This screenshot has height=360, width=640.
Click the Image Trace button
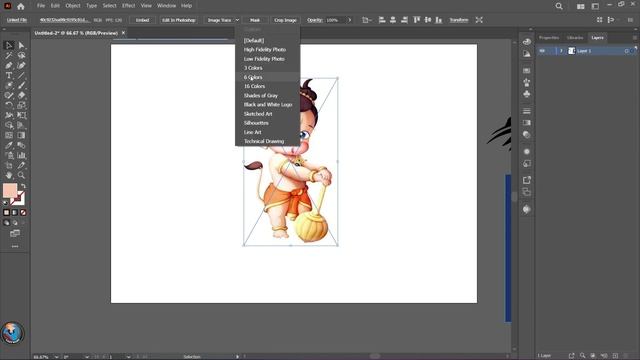point(219,20)
